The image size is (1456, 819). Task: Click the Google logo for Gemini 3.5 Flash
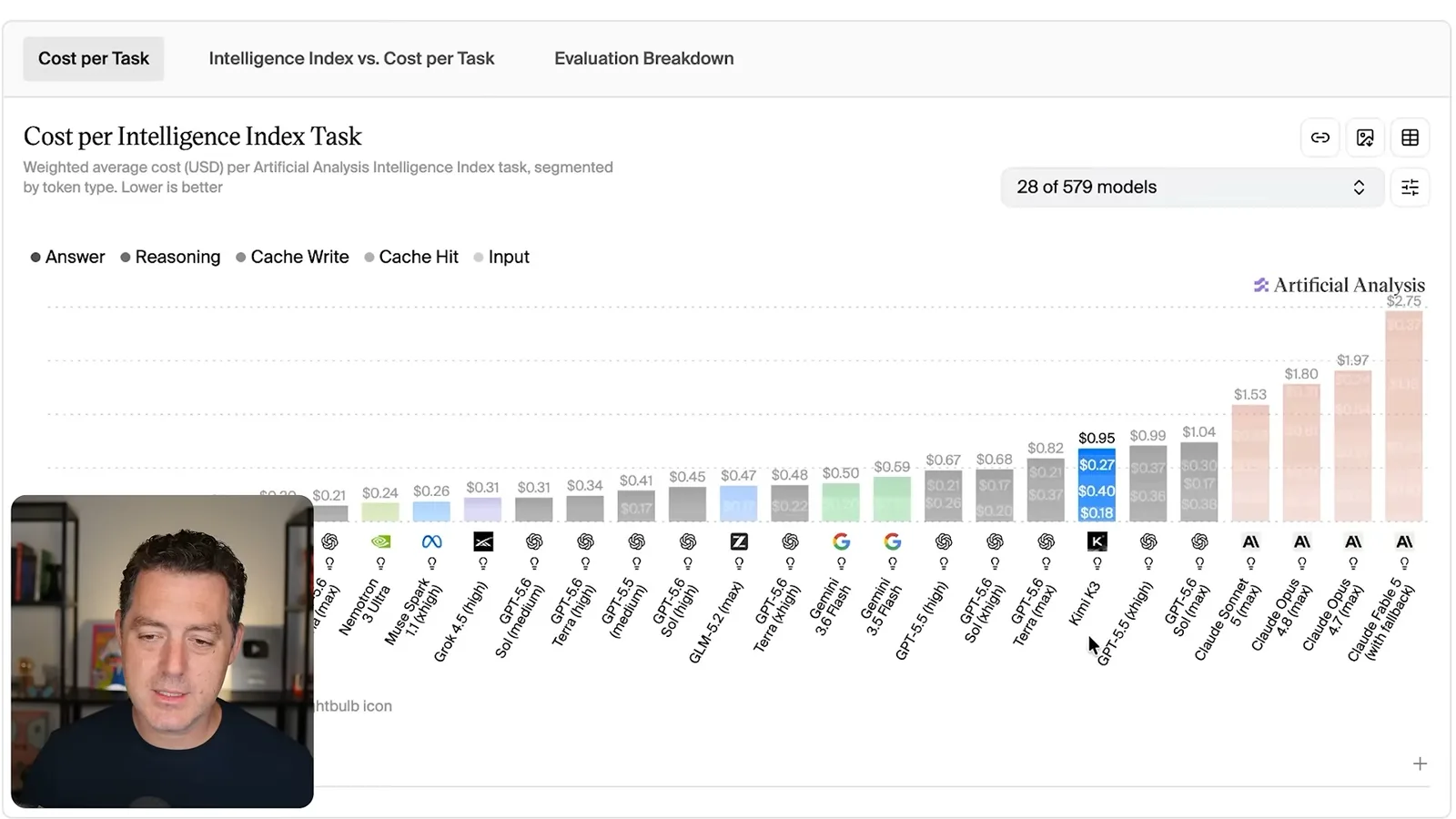point(893,541)
